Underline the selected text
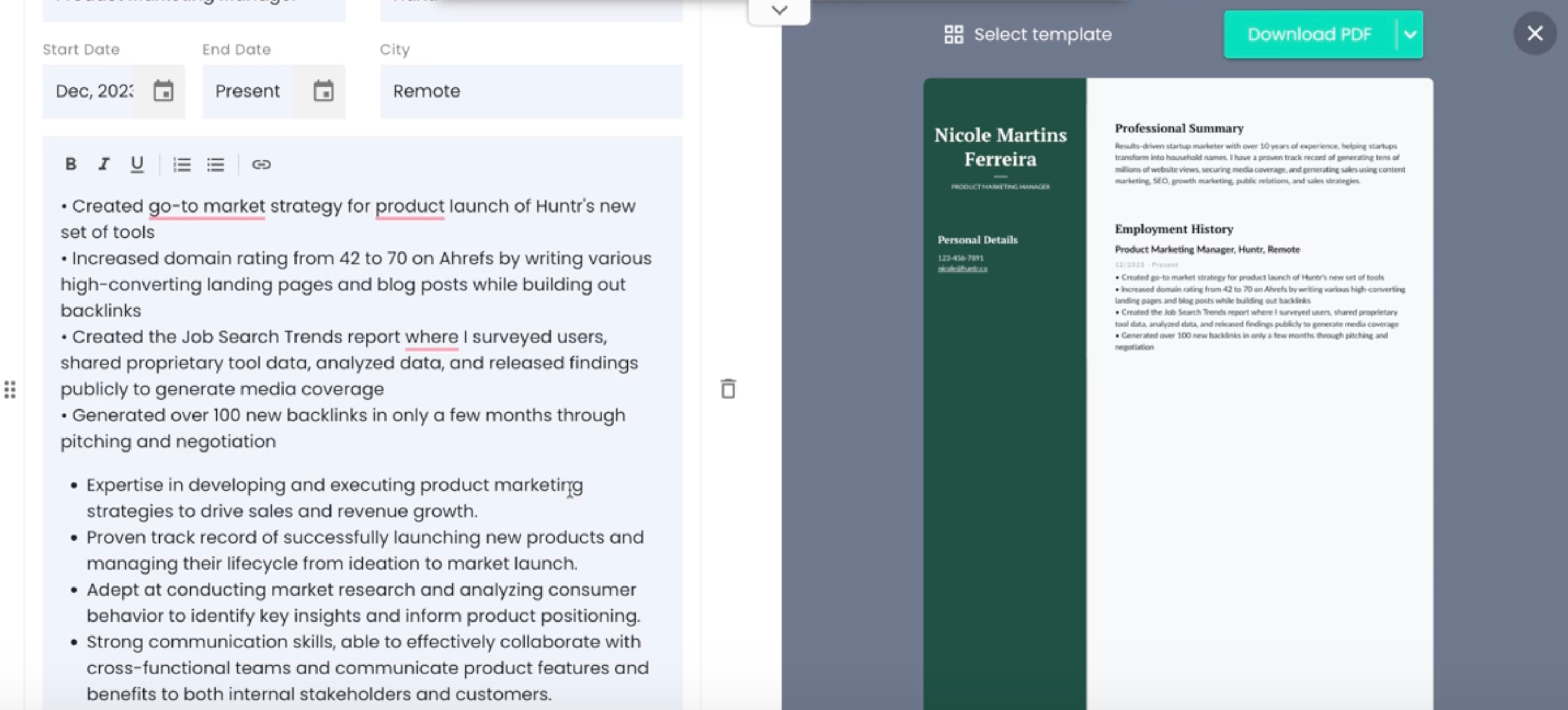1568x710 pixels. [137, 164]
